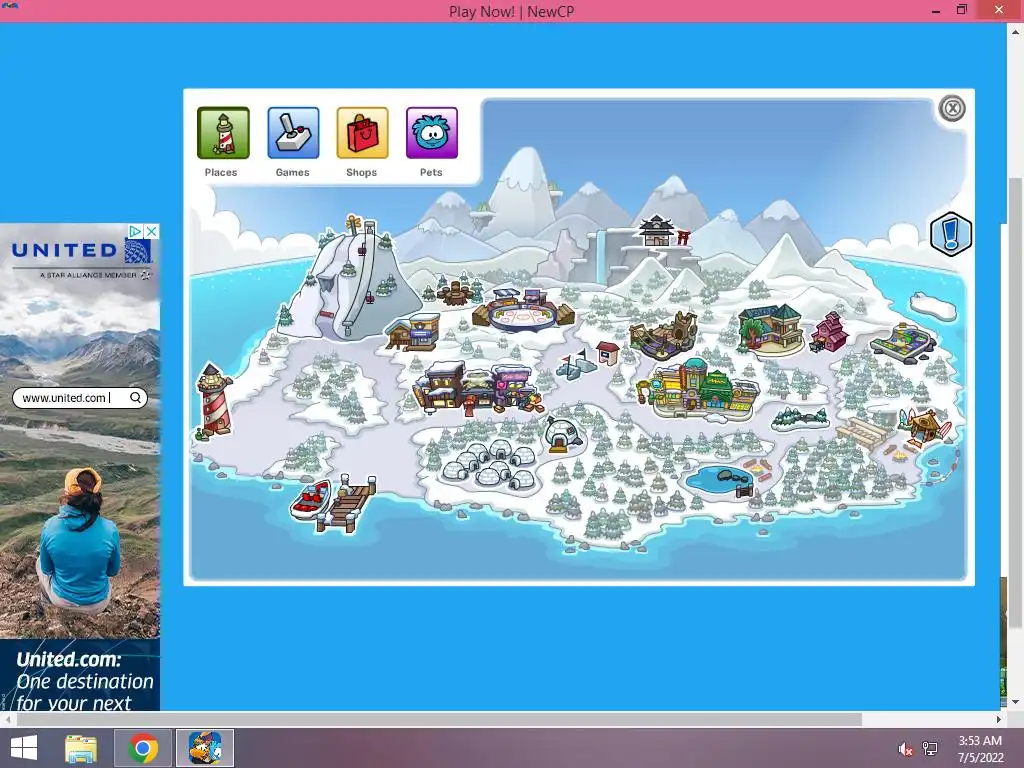1024x768 pixels.
Task: Visit the wooden playground structure
Action: [x=664, y=336]
